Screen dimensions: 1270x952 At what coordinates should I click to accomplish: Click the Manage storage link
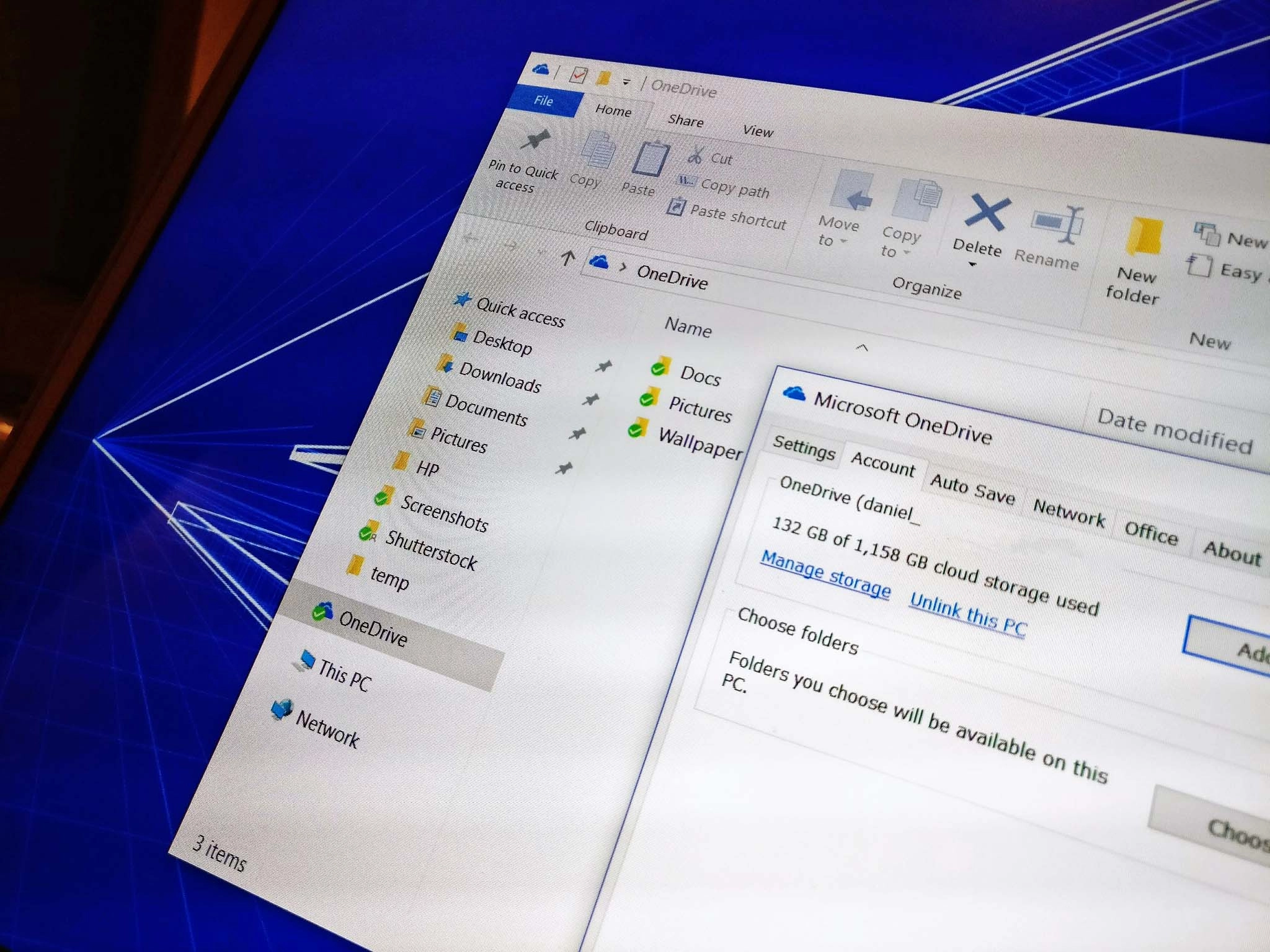(x=825, y=573)
